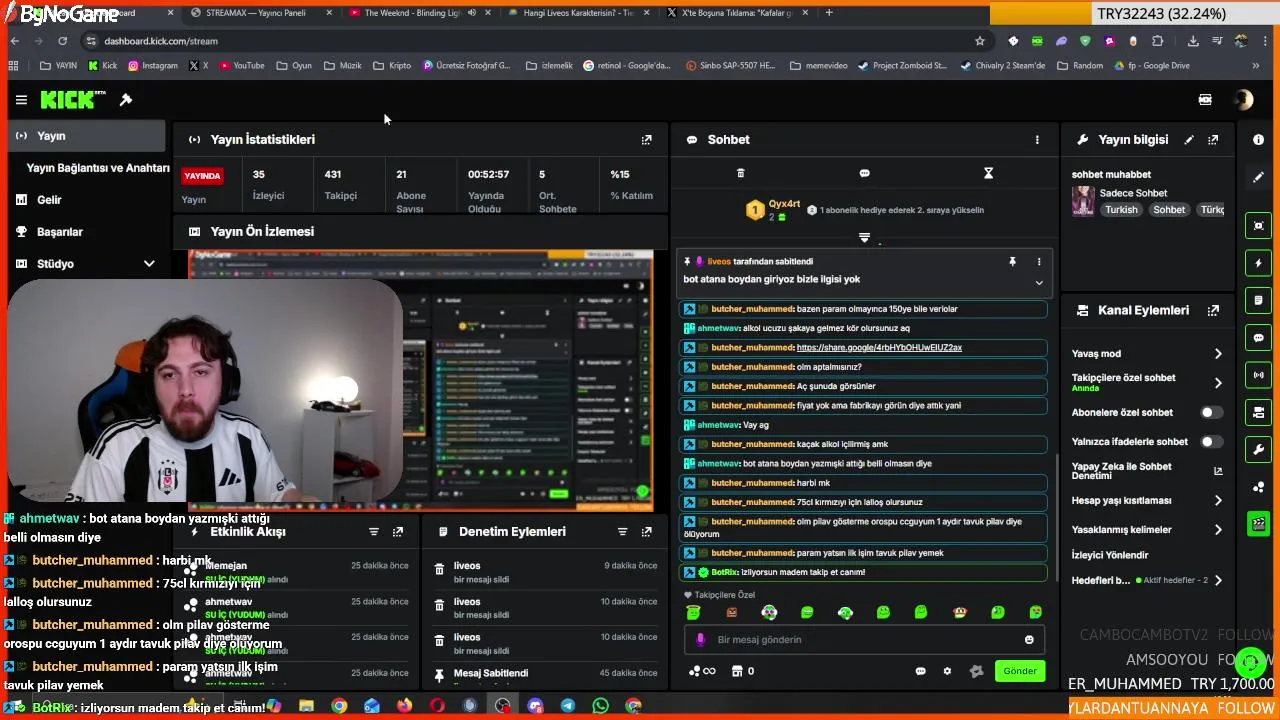Click the Gönder send button
This screenshot has width=1280, height=720.
click(1019, 671)
